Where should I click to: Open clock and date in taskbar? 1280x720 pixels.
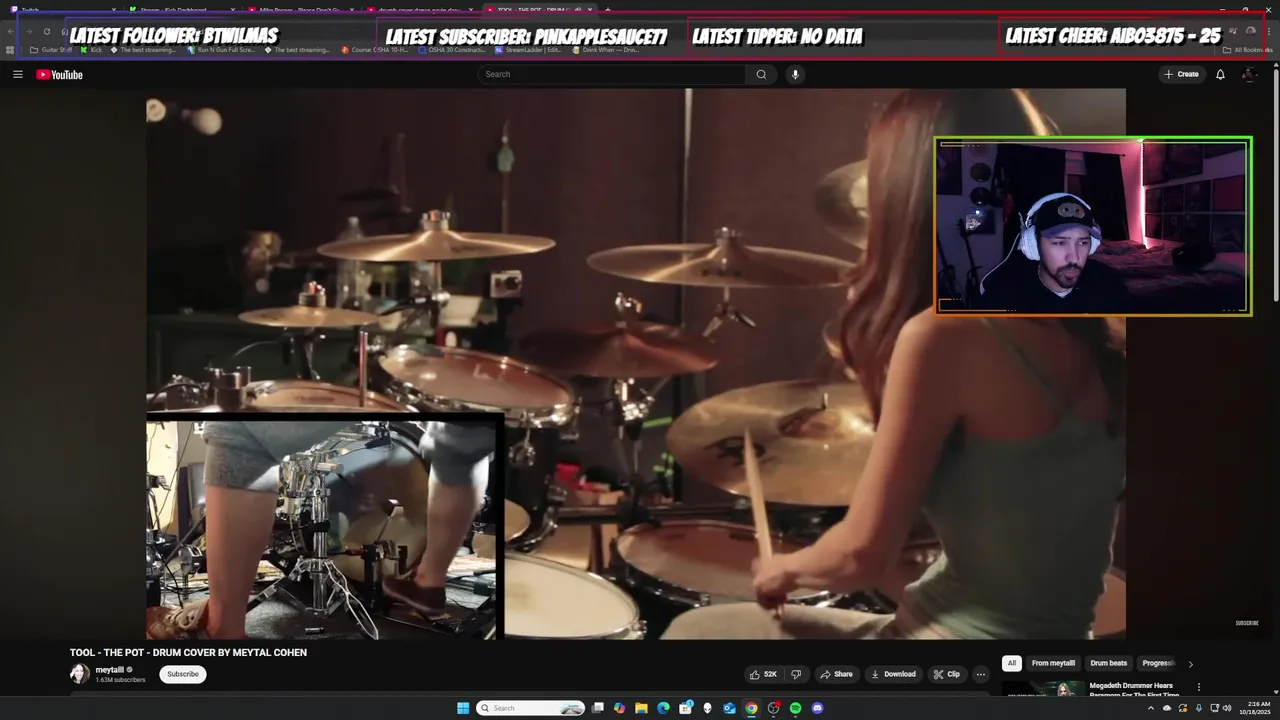[1257, 708]
